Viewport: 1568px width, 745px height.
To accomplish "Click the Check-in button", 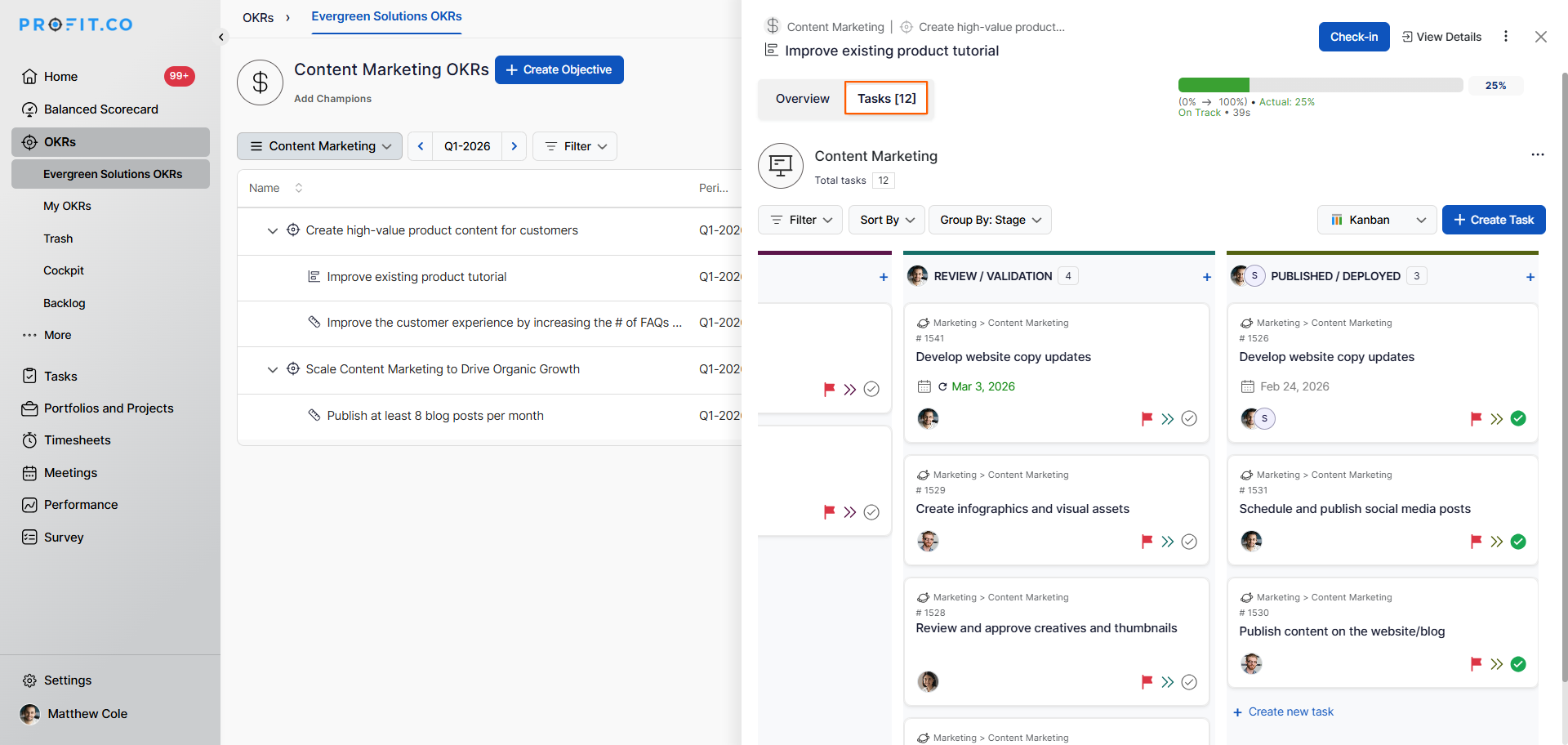I will coord(1353,37).
